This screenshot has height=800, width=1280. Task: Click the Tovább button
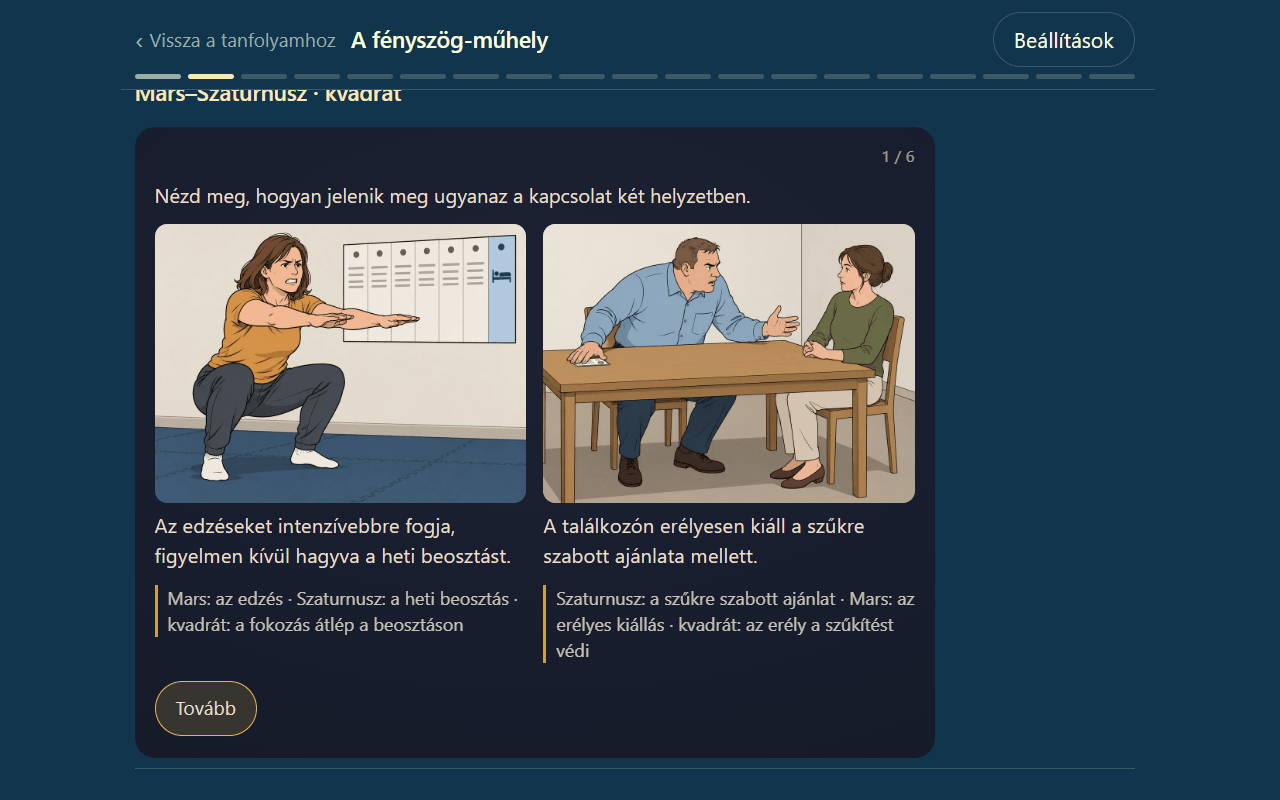[x=206, y=708]
